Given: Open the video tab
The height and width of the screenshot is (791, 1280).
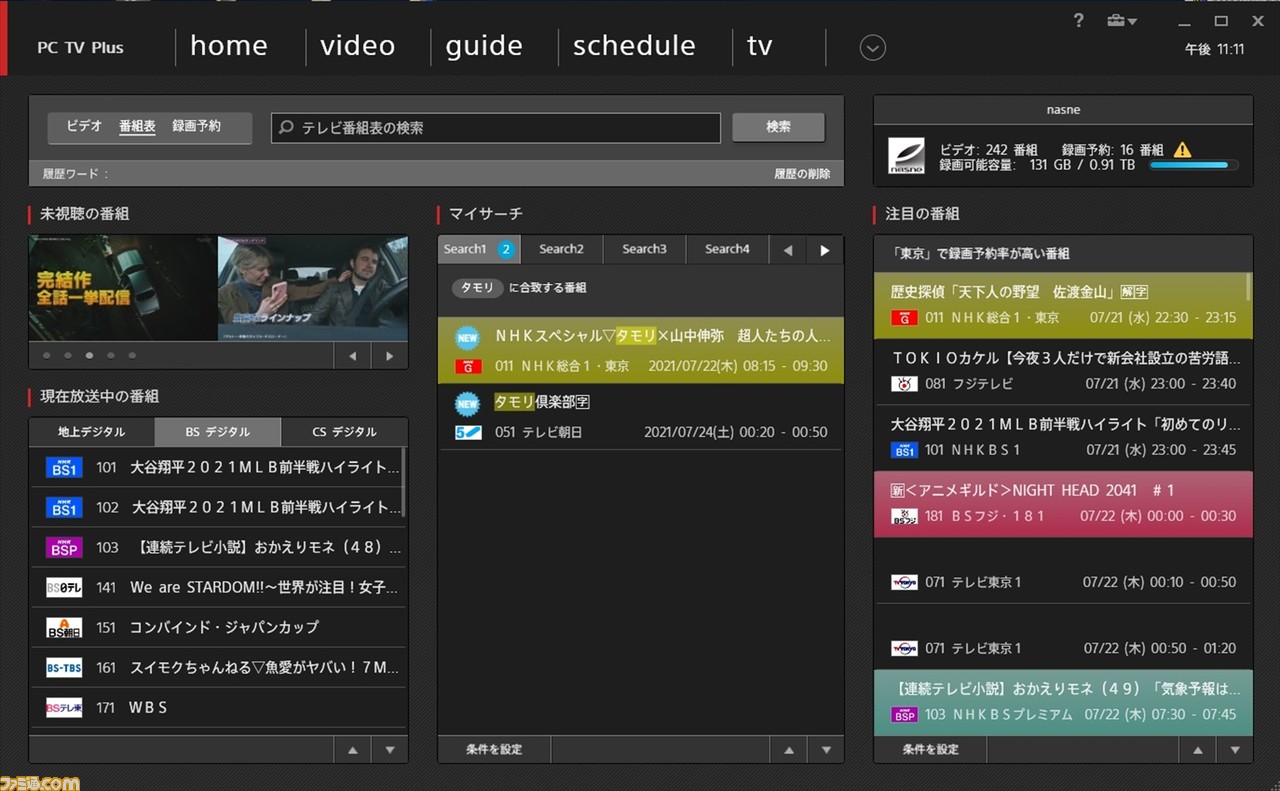Looking at the screenshot, I should (358, 46).
